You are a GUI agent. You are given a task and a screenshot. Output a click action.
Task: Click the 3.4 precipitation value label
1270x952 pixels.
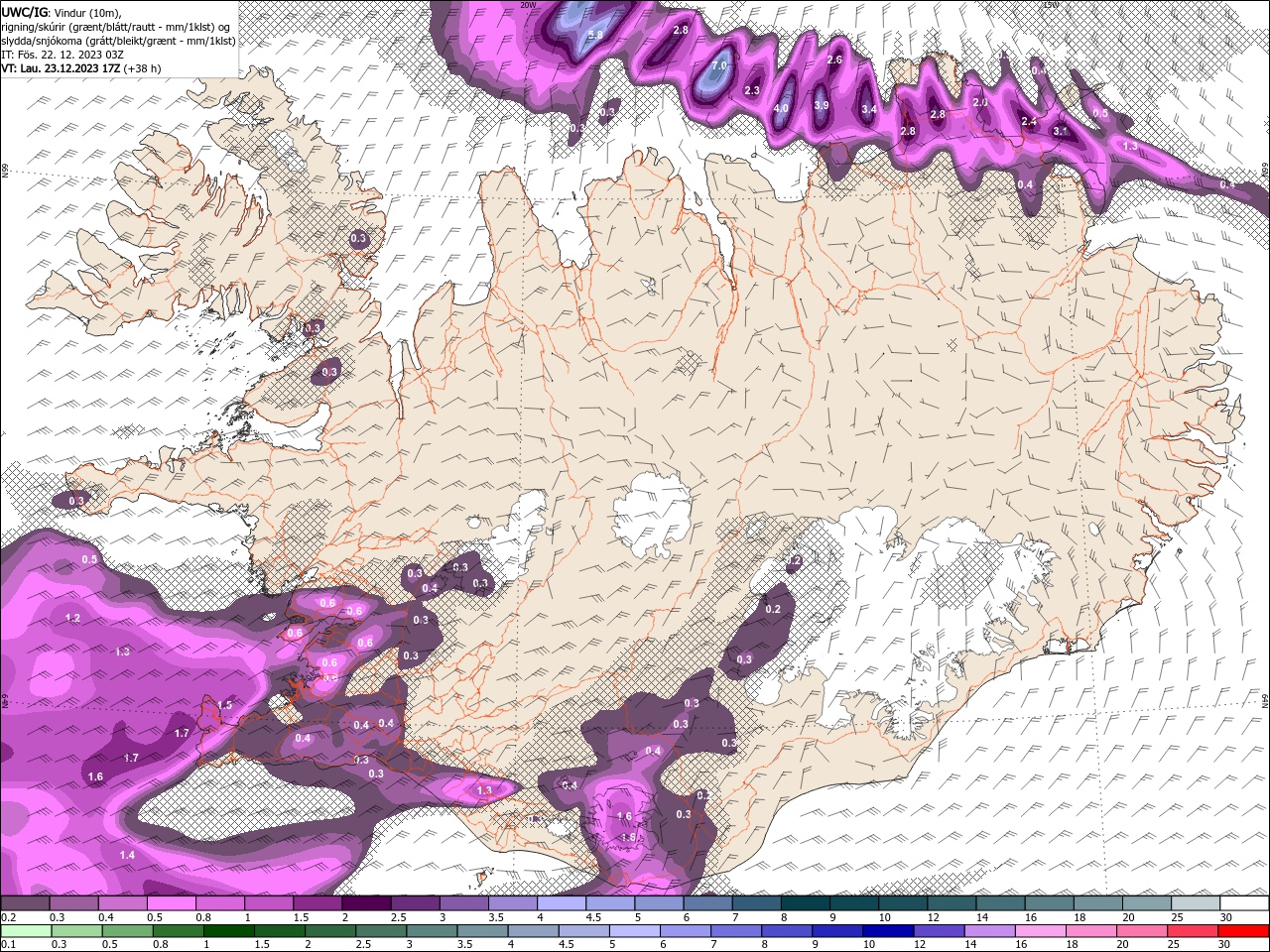(869, 109)
